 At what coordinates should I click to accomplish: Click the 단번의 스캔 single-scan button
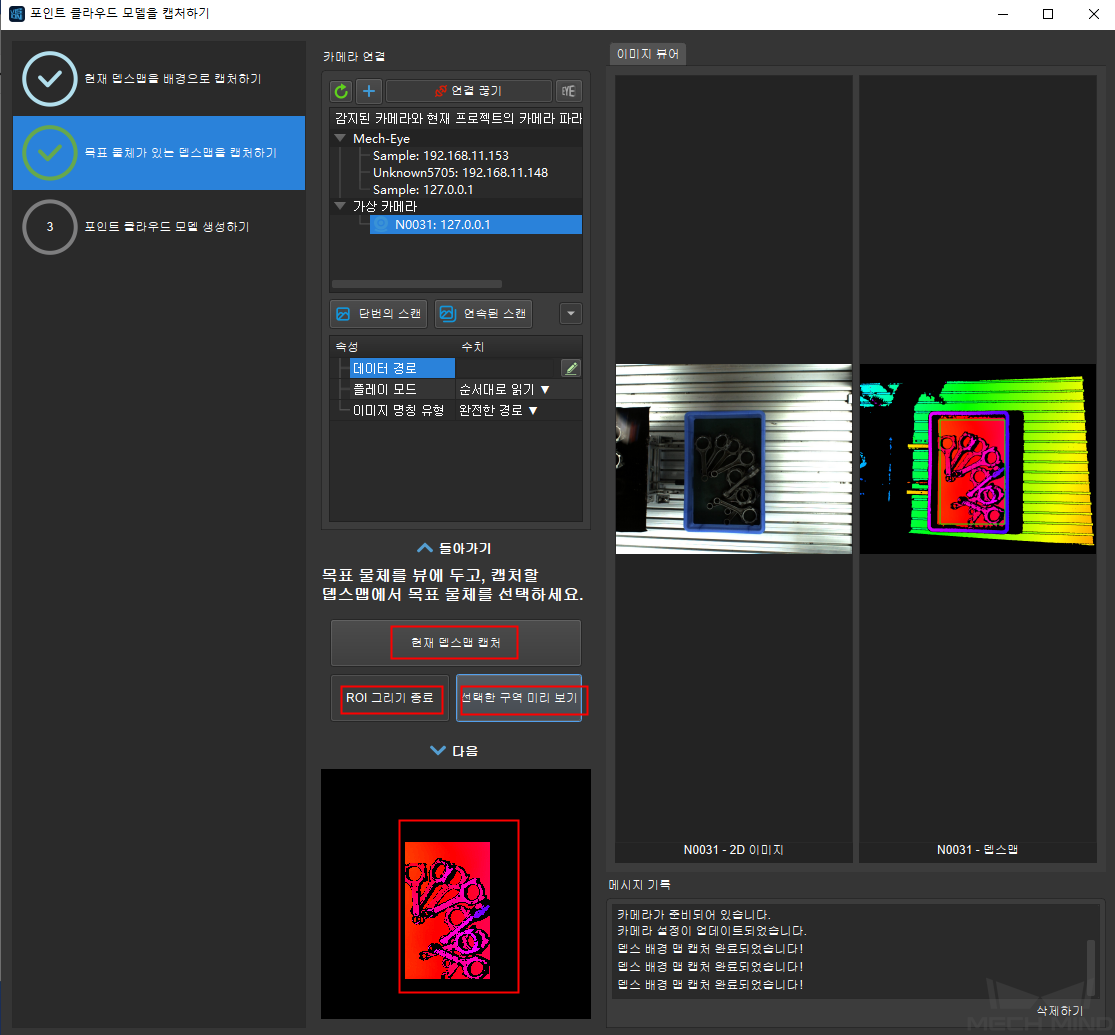pyautogui.click(x=379, y=313)
